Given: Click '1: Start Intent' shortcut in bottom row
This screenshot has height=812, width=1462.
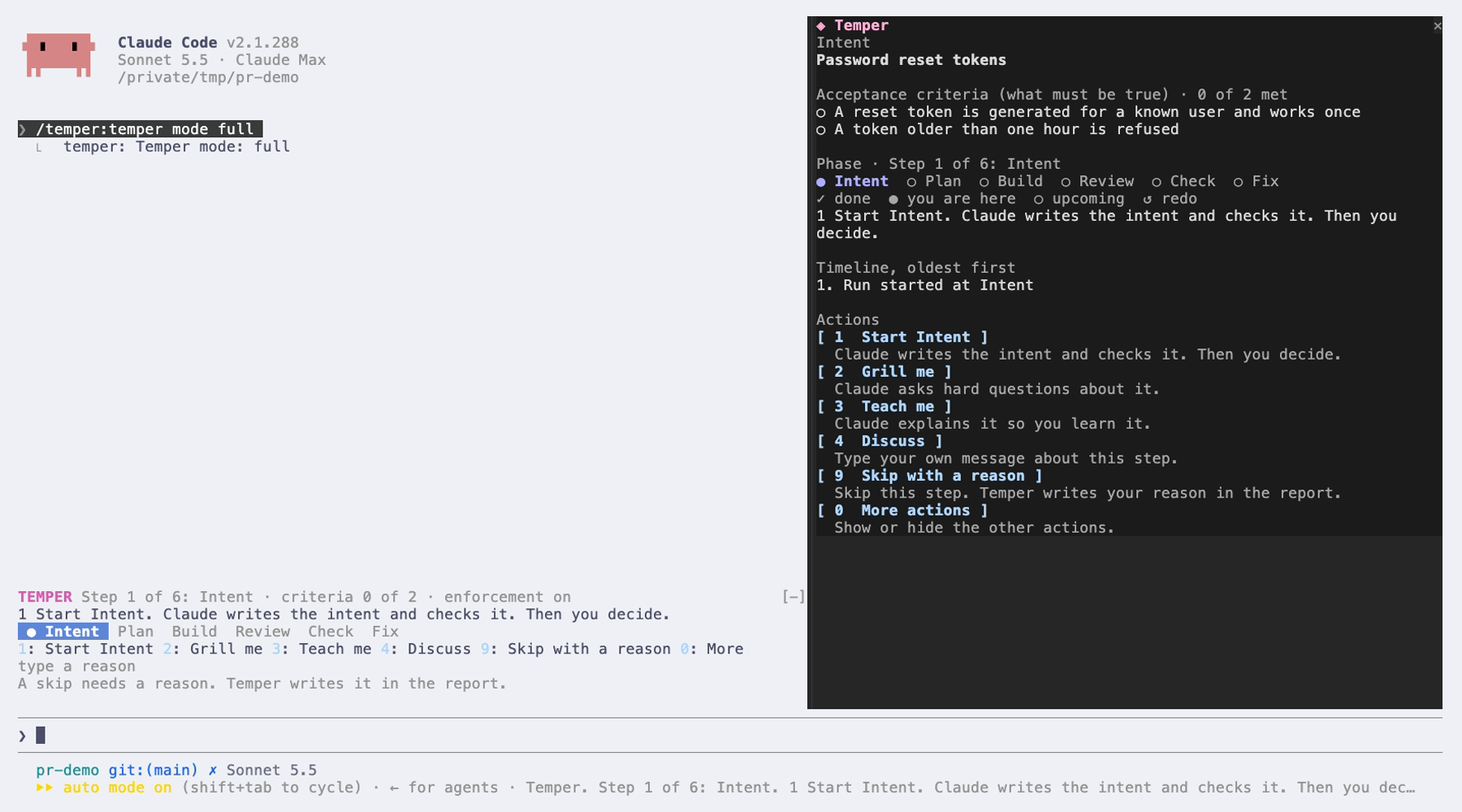Looking at the screenshot, I should pyautogui.click(x=85, y=649).
